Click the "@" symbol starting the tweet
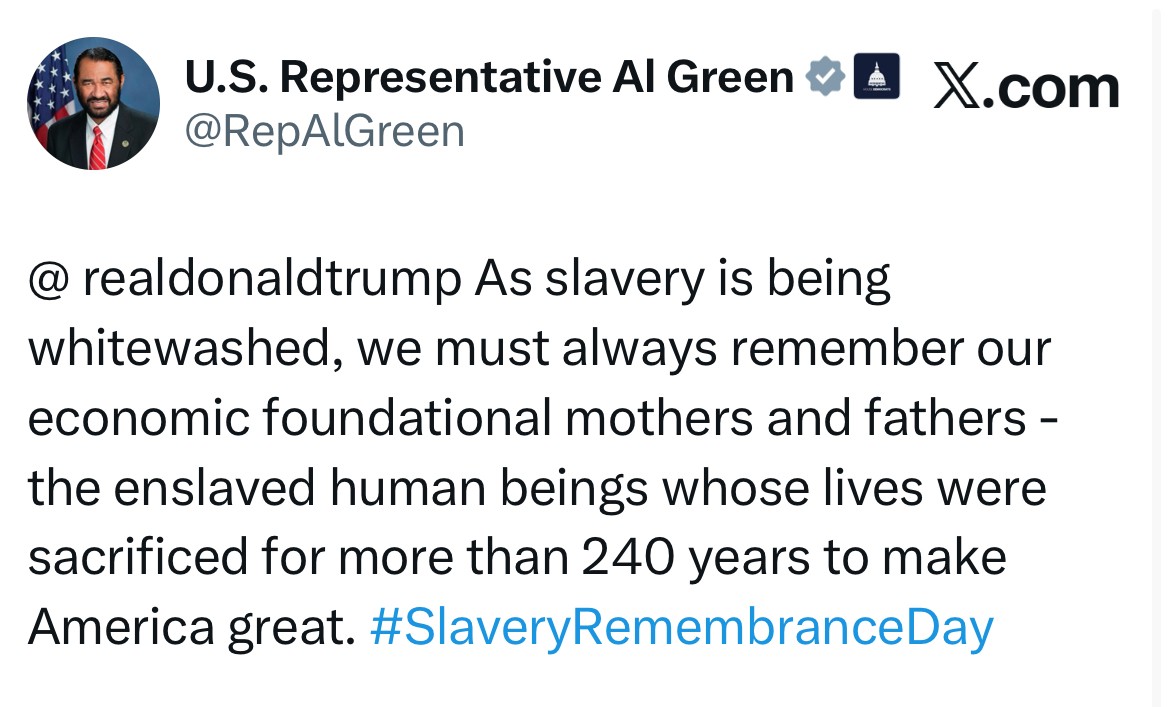The image size is (1170, 707). coord(48,281)
